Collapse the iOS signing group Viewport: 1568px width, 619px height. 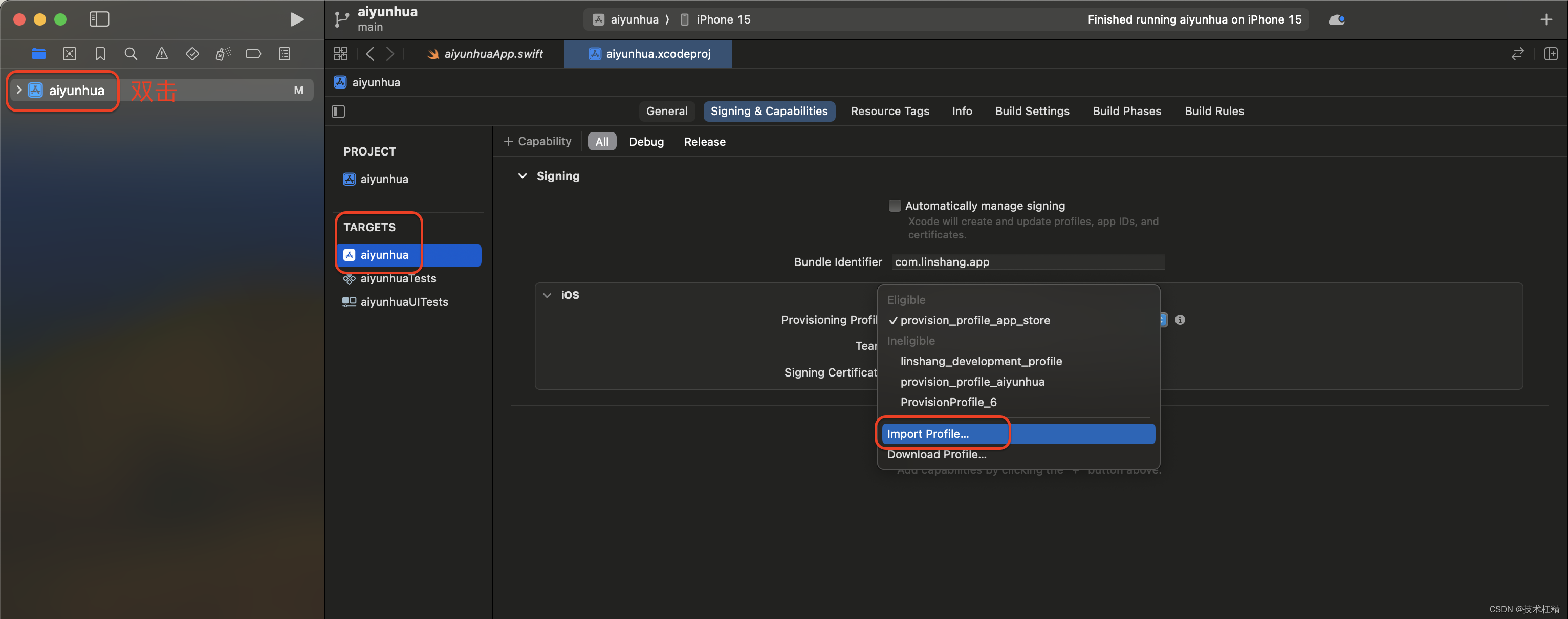pos(547,295)
